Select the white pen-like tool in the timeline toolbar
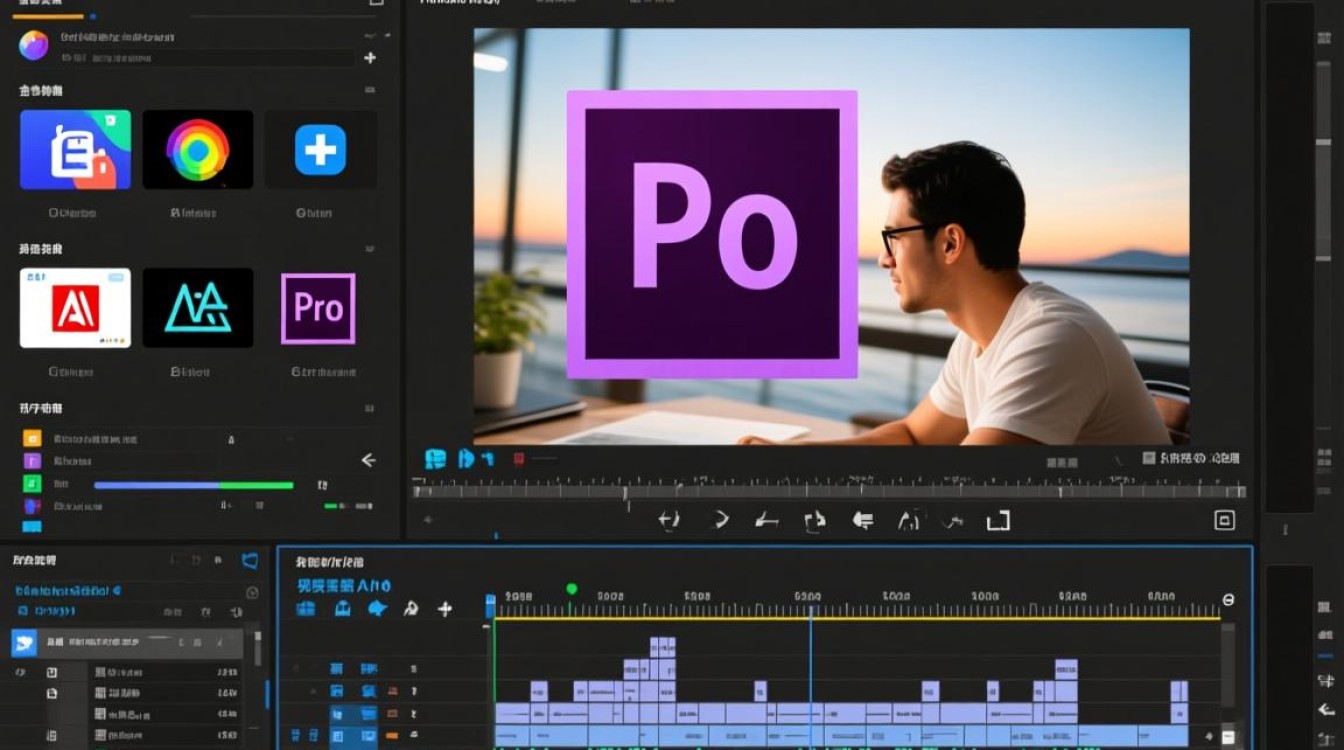This screenshot has width=1344, height=750. pyautogui.click(x=410, y=608)
